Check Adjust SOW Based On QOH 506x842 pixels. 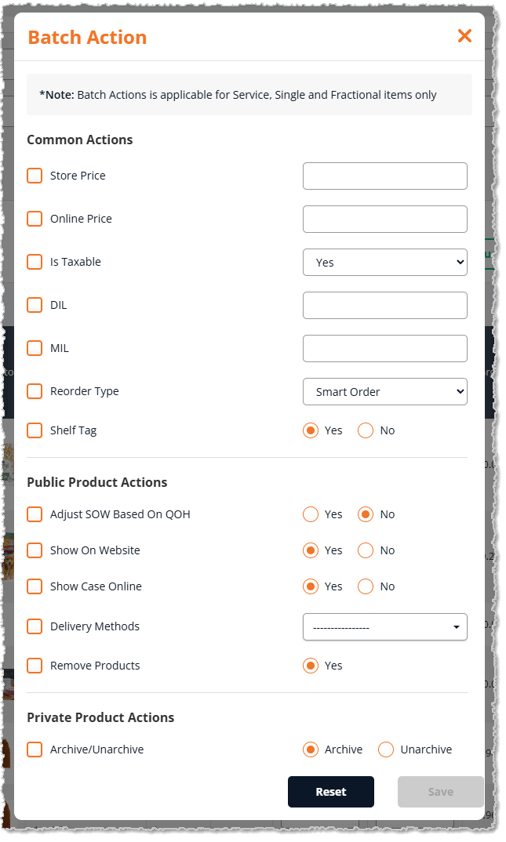click(x=34, y=514)
